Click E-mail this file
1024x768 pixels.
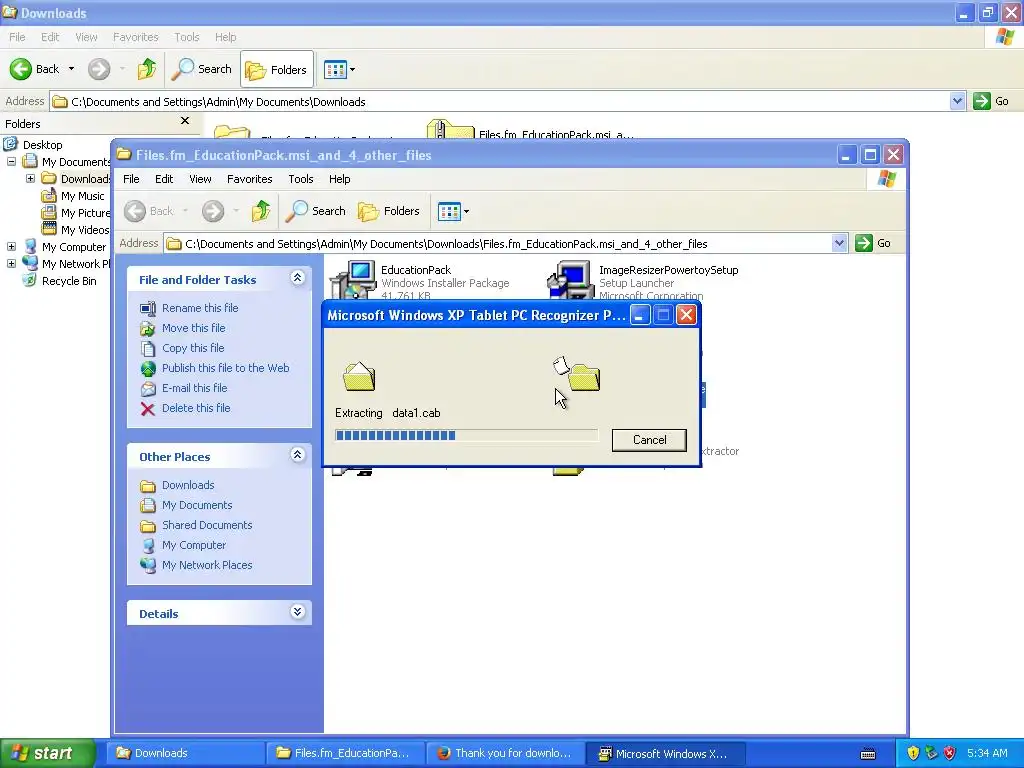195,388
